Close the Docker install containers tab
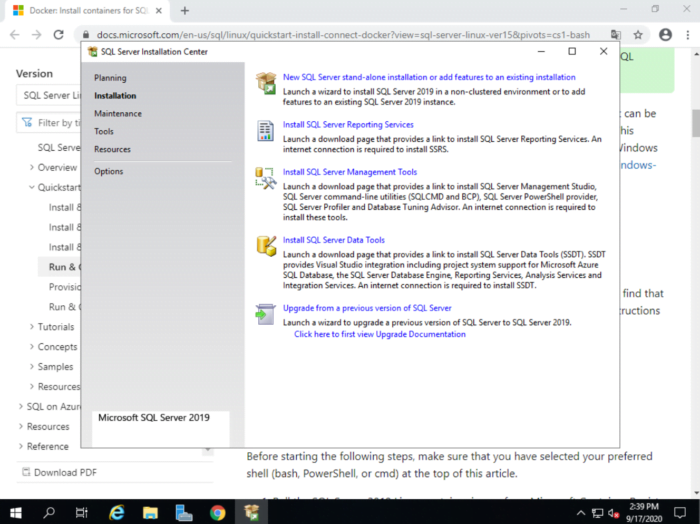 (x=158, y=11)
